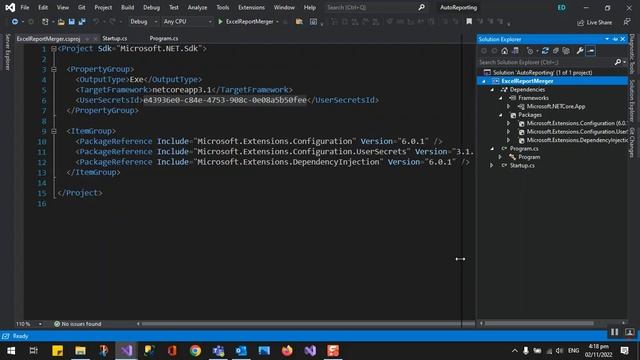Click the Navigate Backward toolbar icon
This screenshot has width=640, height=360.
point(15,22)
